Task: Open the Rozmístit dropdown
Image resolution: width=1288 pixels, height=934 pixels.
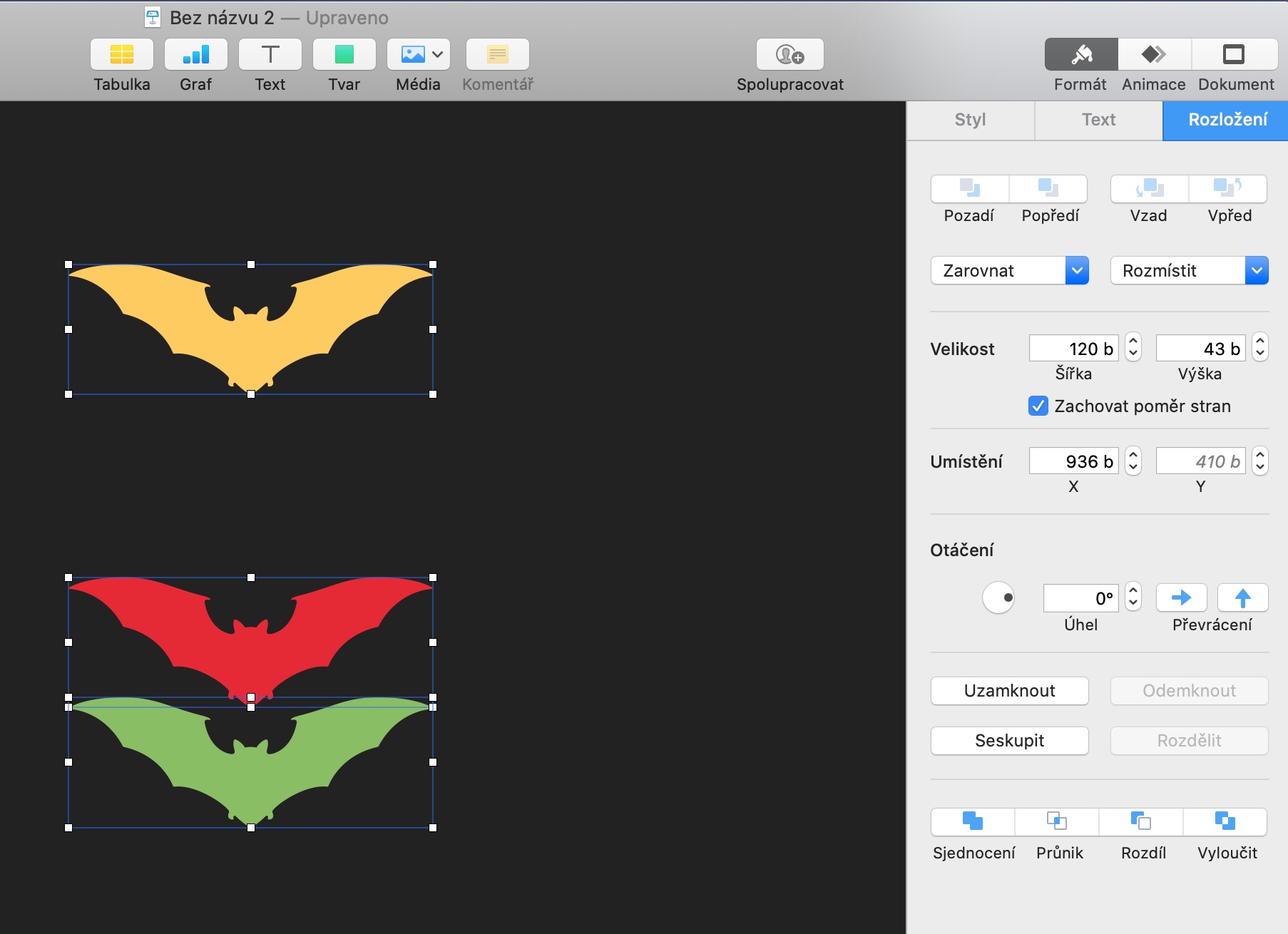Action: click(x=1190, y=270)
